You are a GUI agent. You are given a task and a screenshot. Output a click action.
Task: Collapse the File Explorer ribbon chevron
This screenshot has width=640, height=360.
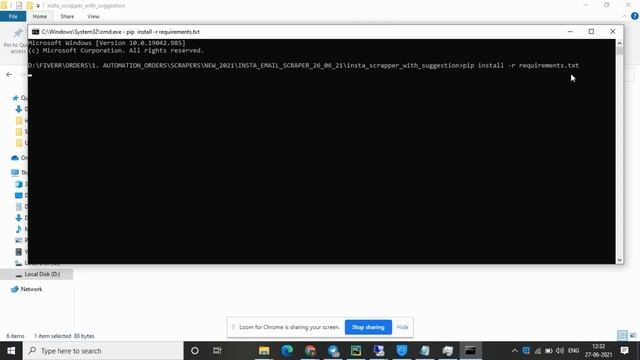624,16
